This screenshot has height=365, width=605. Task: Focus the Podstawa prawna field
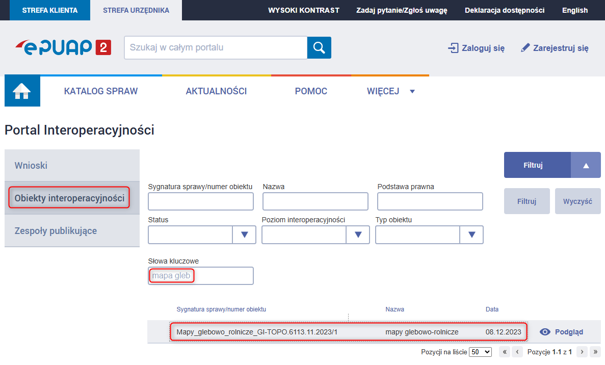pos(430,201)
